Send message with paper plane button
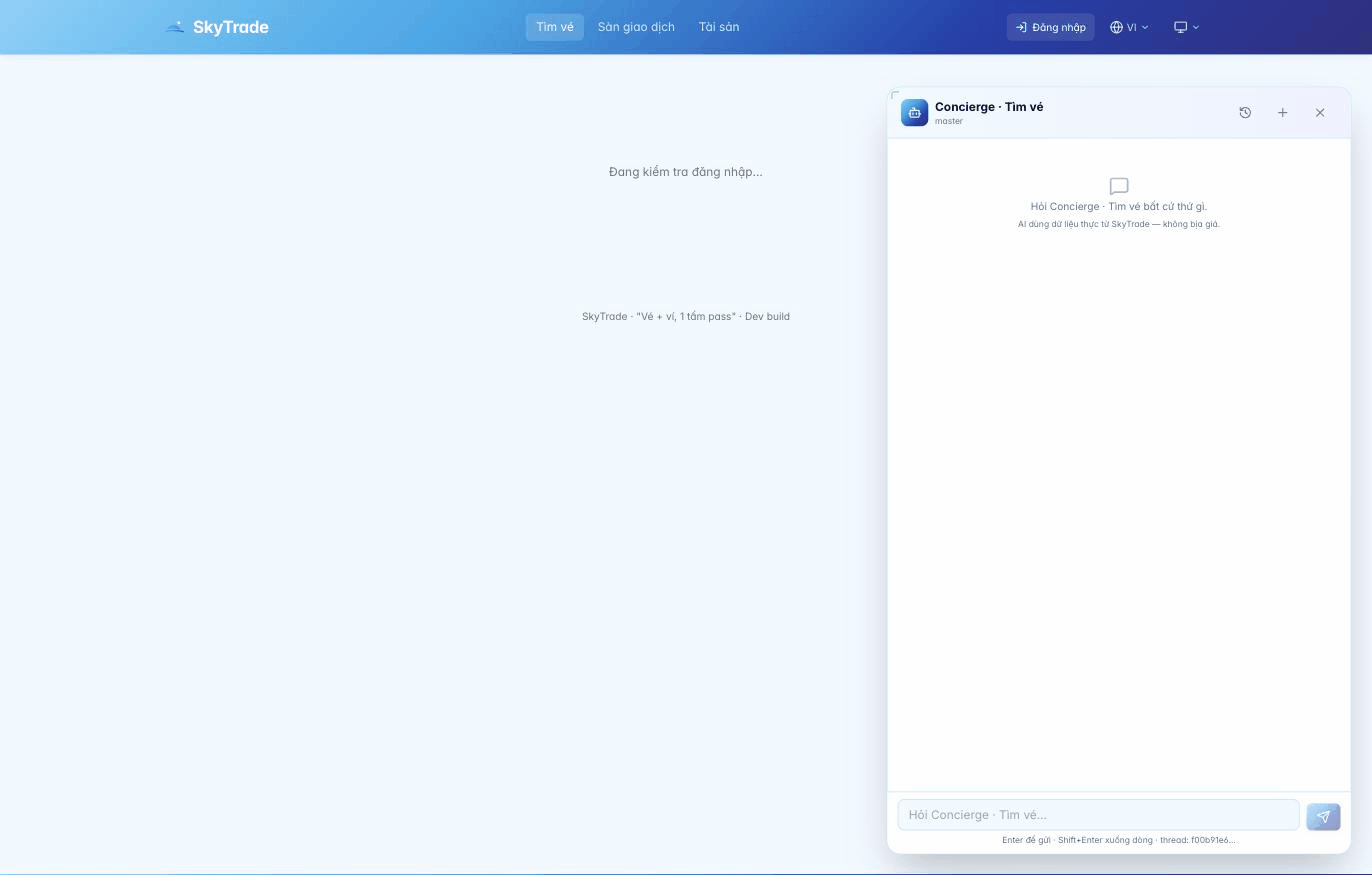 click(x=1323, y=817)
